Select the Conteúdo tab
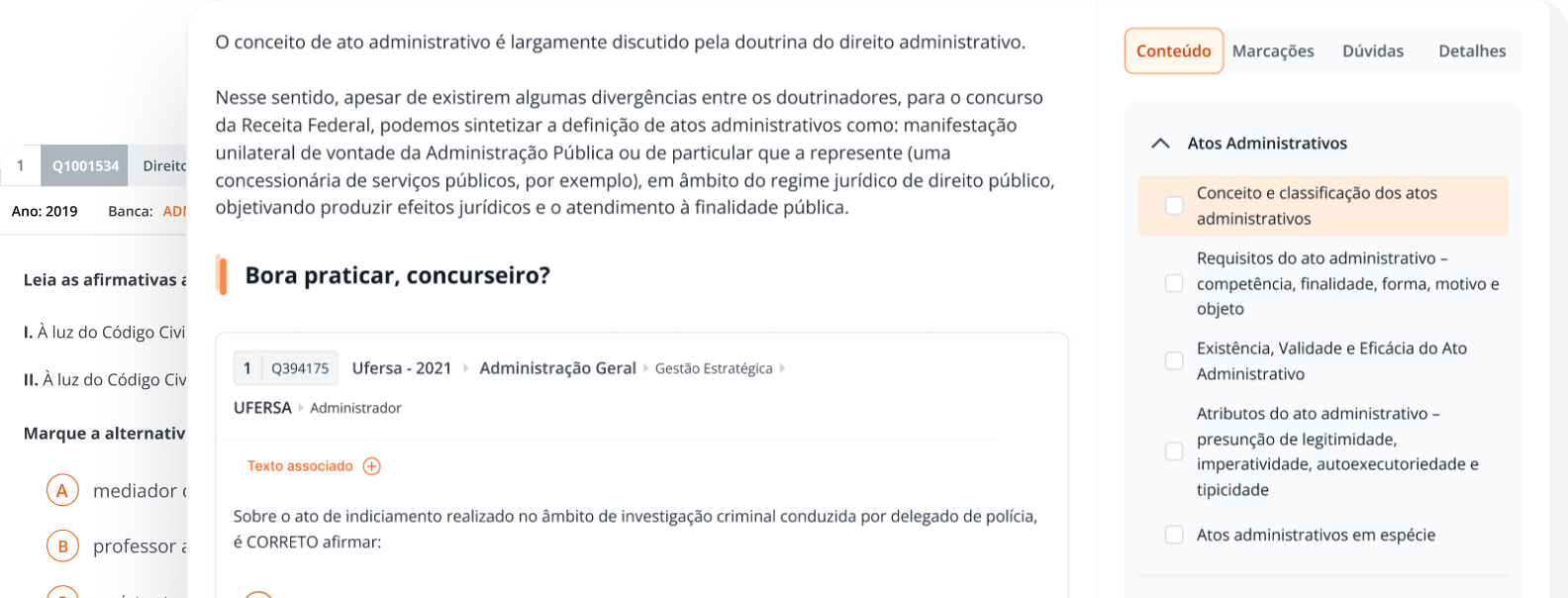 coord(1173,51)
